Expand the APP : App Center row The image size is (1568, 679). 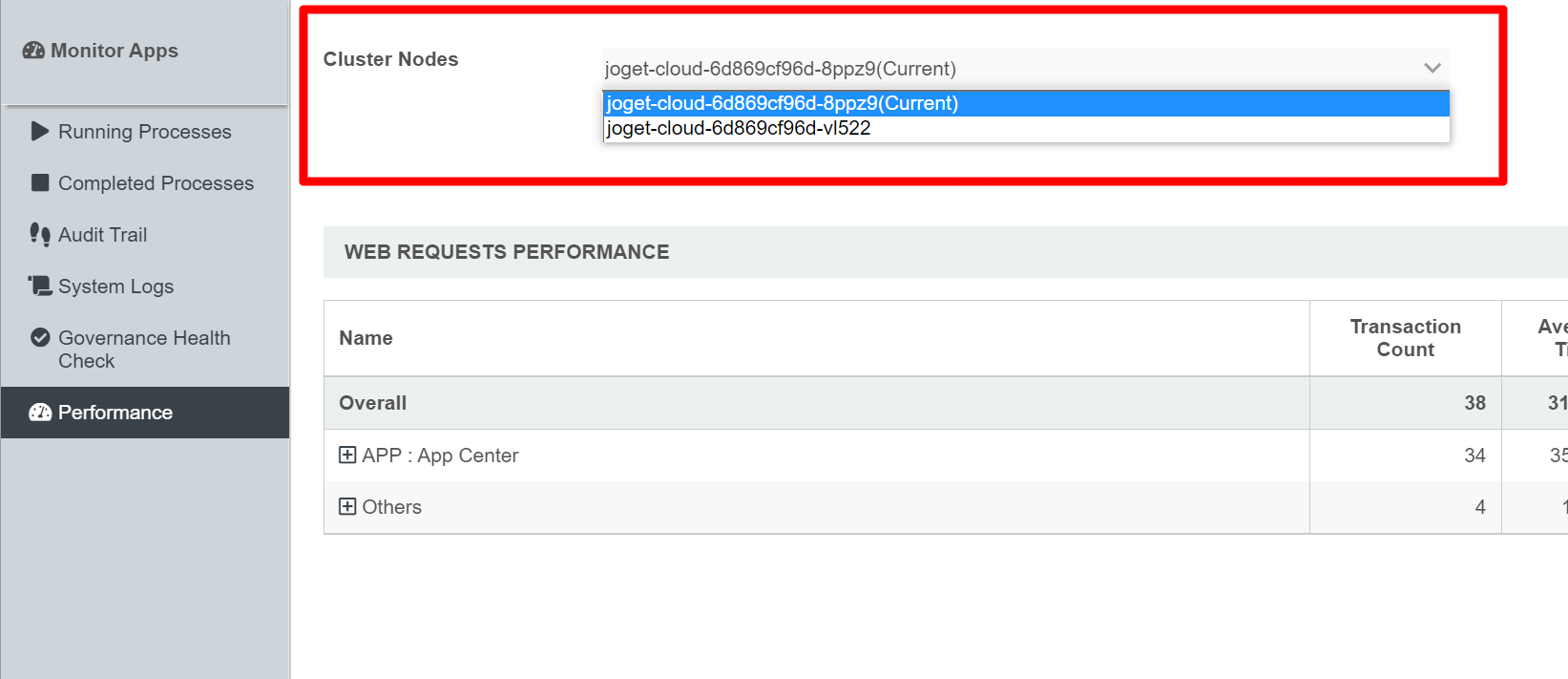point(347,456)
